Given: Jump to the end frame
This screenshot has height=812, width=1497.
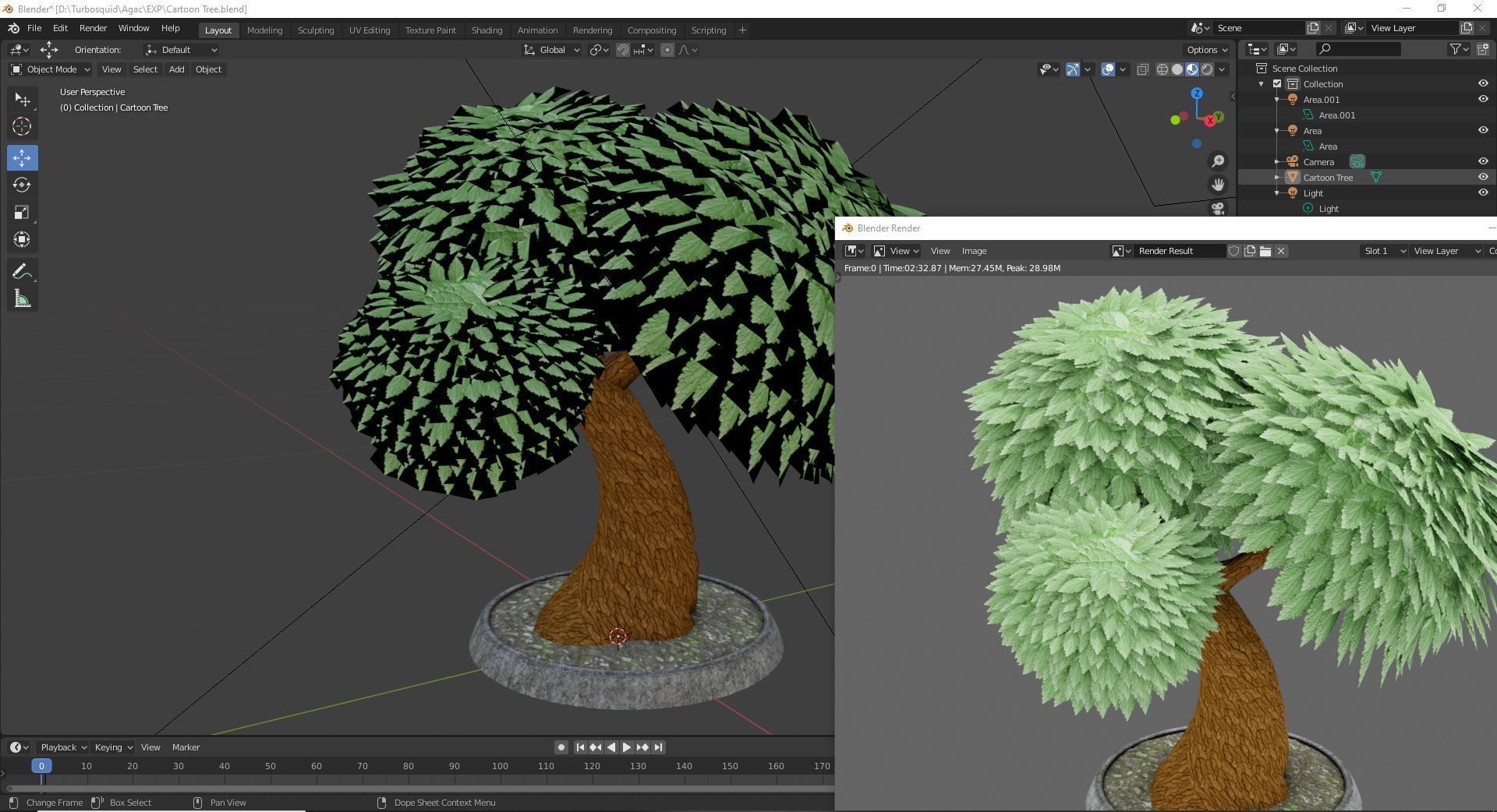Looking at the screenshot, I should click(658, 747).
